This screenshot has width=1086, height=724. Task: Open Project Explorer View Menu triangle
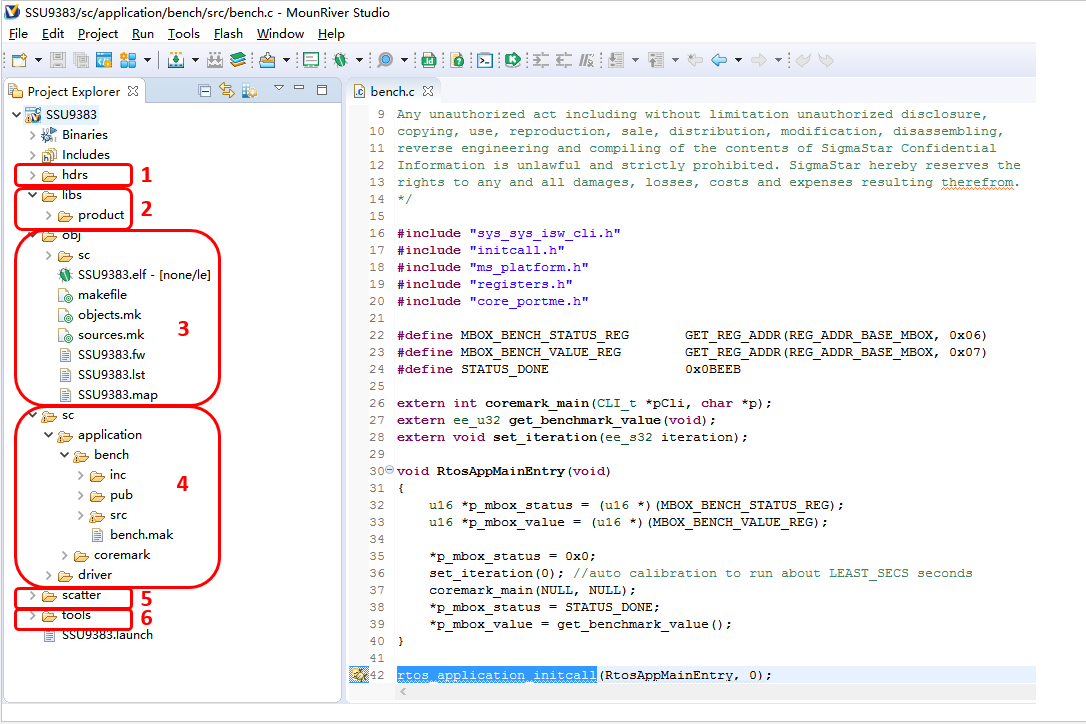pyautogui.click(x=279, y=90)
